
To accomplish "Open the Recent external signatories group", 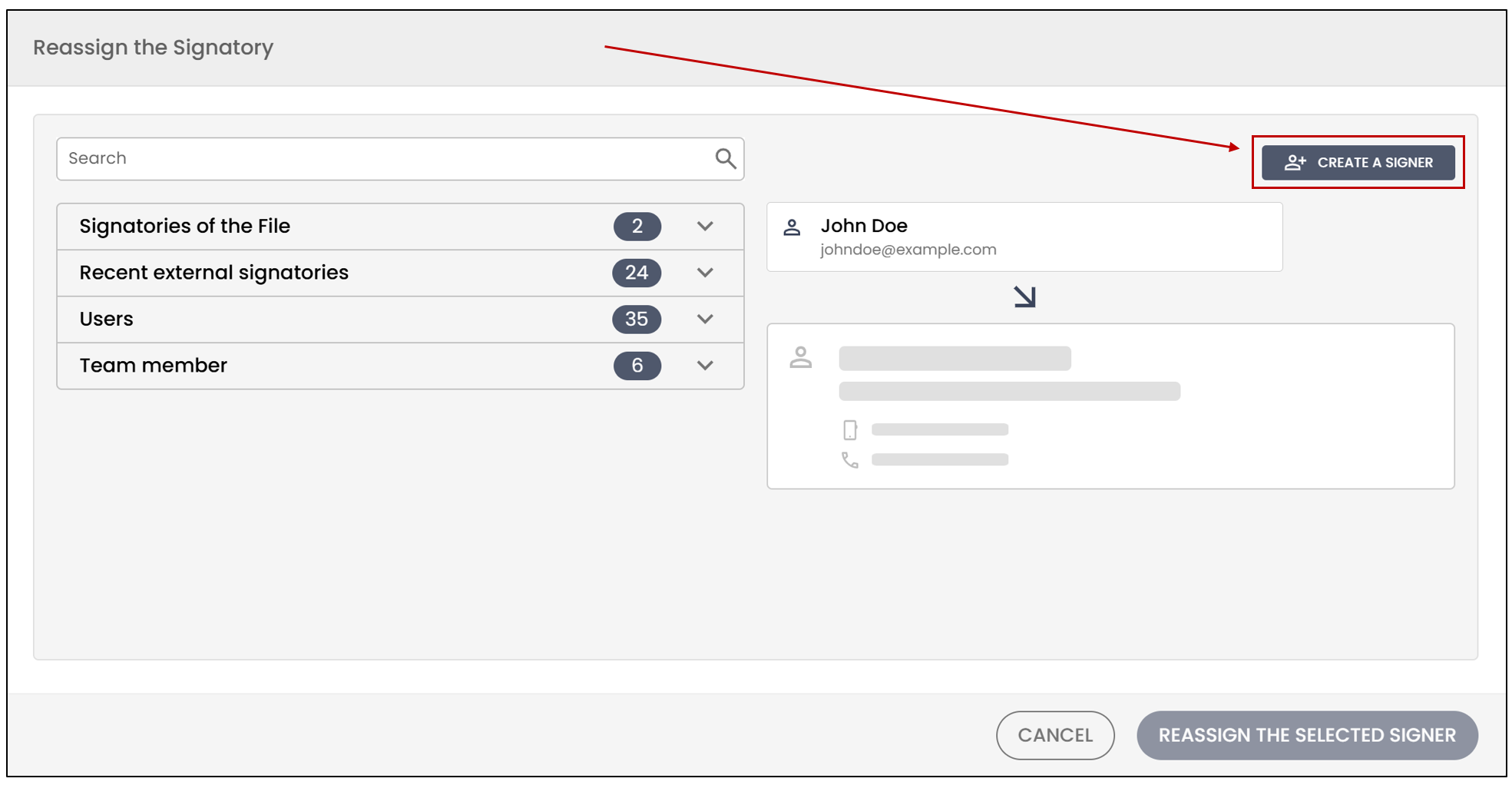I will [400, 273].
